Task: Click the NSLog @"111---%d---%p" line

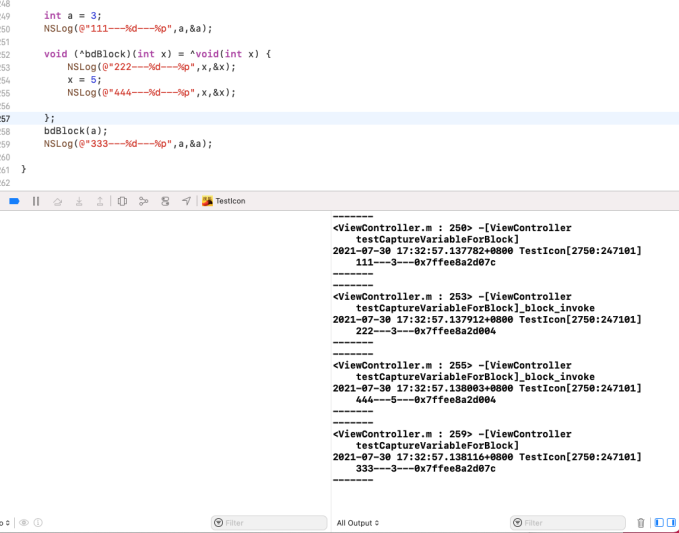Action: 128,29
